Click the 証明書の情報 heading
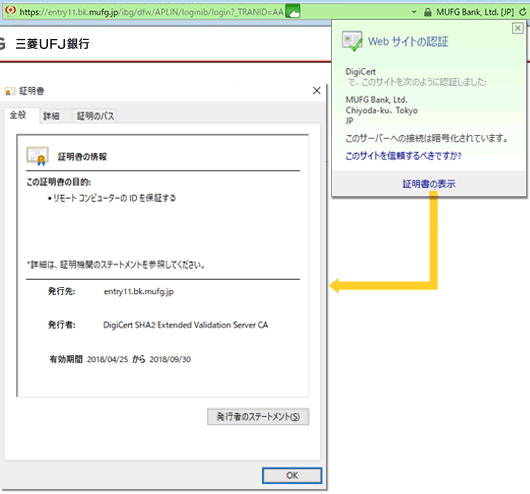 click(82, 157)
